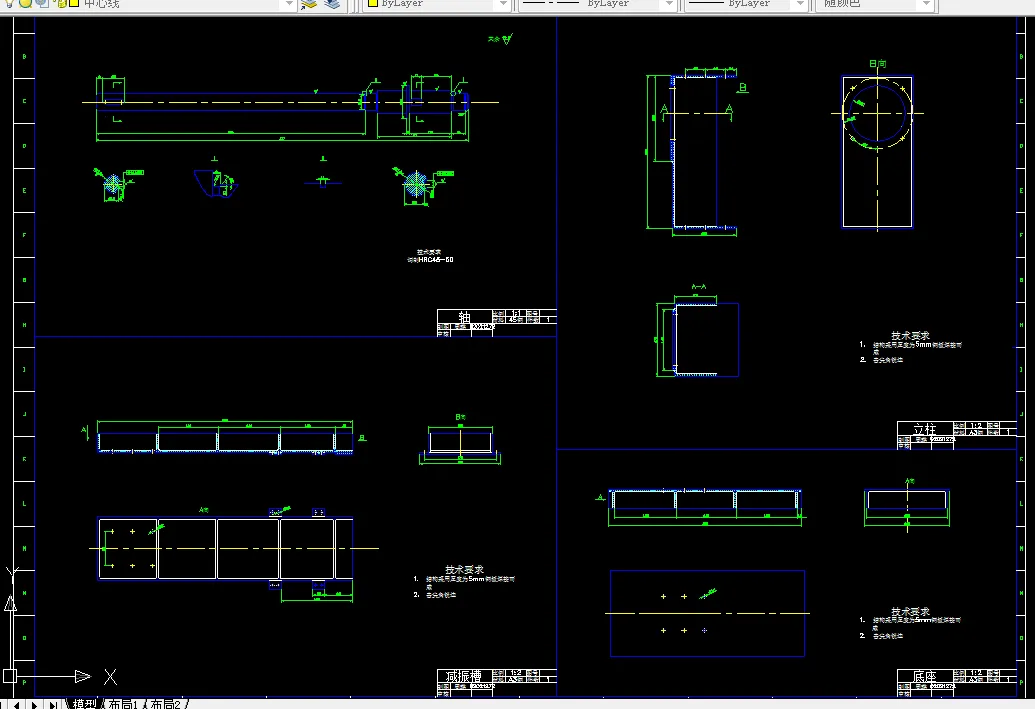Select 技术要求 heading in the 减振槽 drawing

(464, 569)
